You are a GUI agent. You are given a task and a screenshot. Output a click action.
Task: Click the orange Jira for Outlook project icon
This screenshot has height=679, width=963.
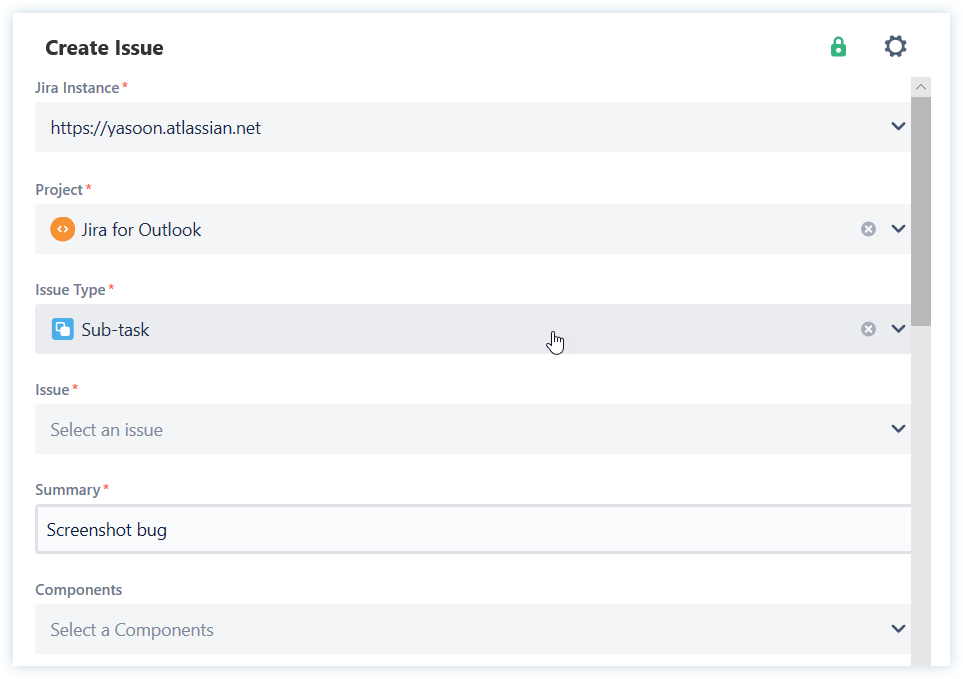62,229
